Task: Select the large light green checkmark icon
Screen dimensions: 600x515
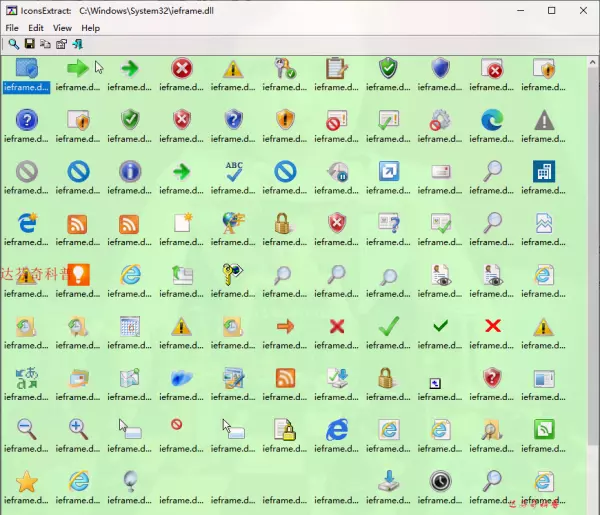Action: [x=389, y=326]
